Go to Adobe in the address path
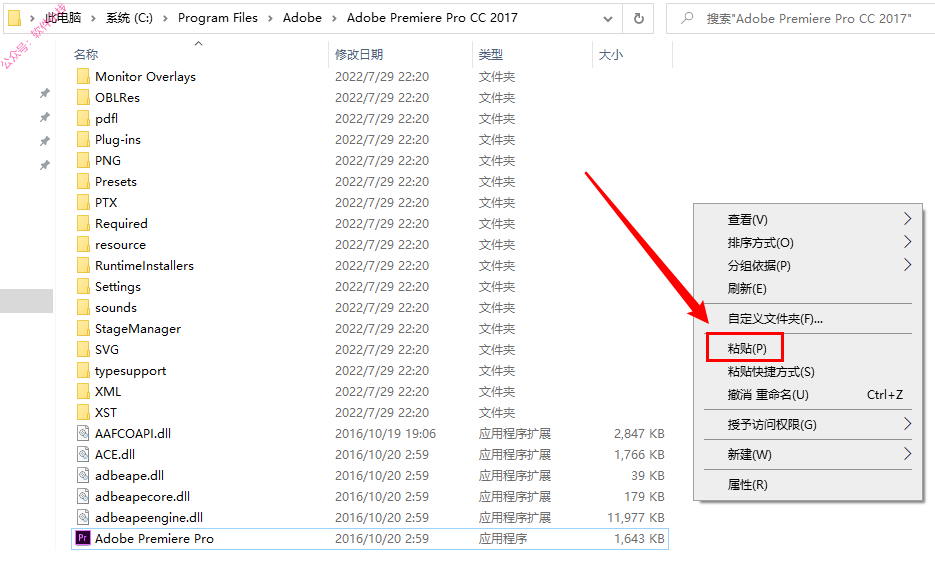Screen dimensions: 935x570 pos(302,18)
